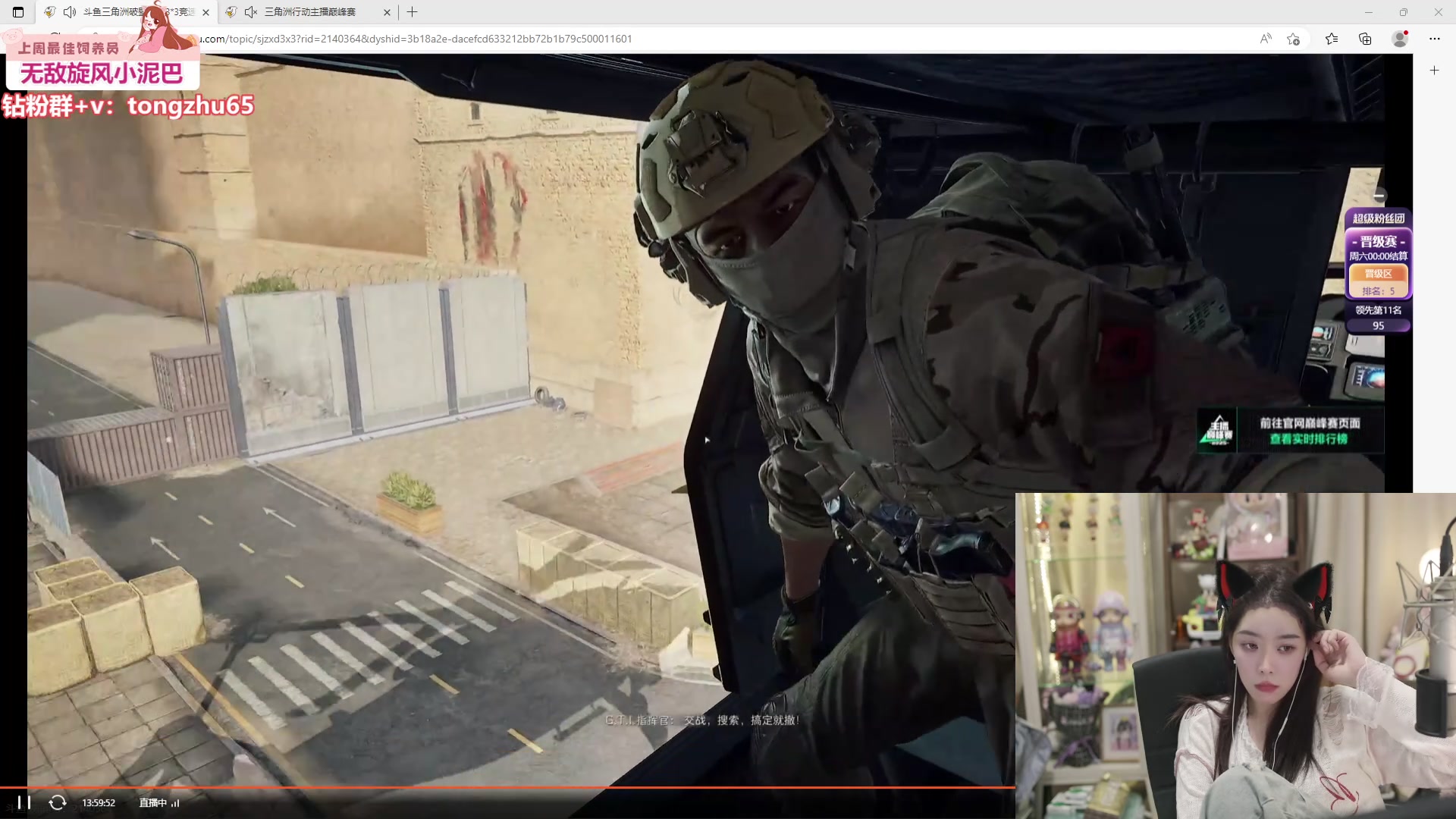Mute the playing Douyu tab audio

pyautogui.click(x=70, y=12)
